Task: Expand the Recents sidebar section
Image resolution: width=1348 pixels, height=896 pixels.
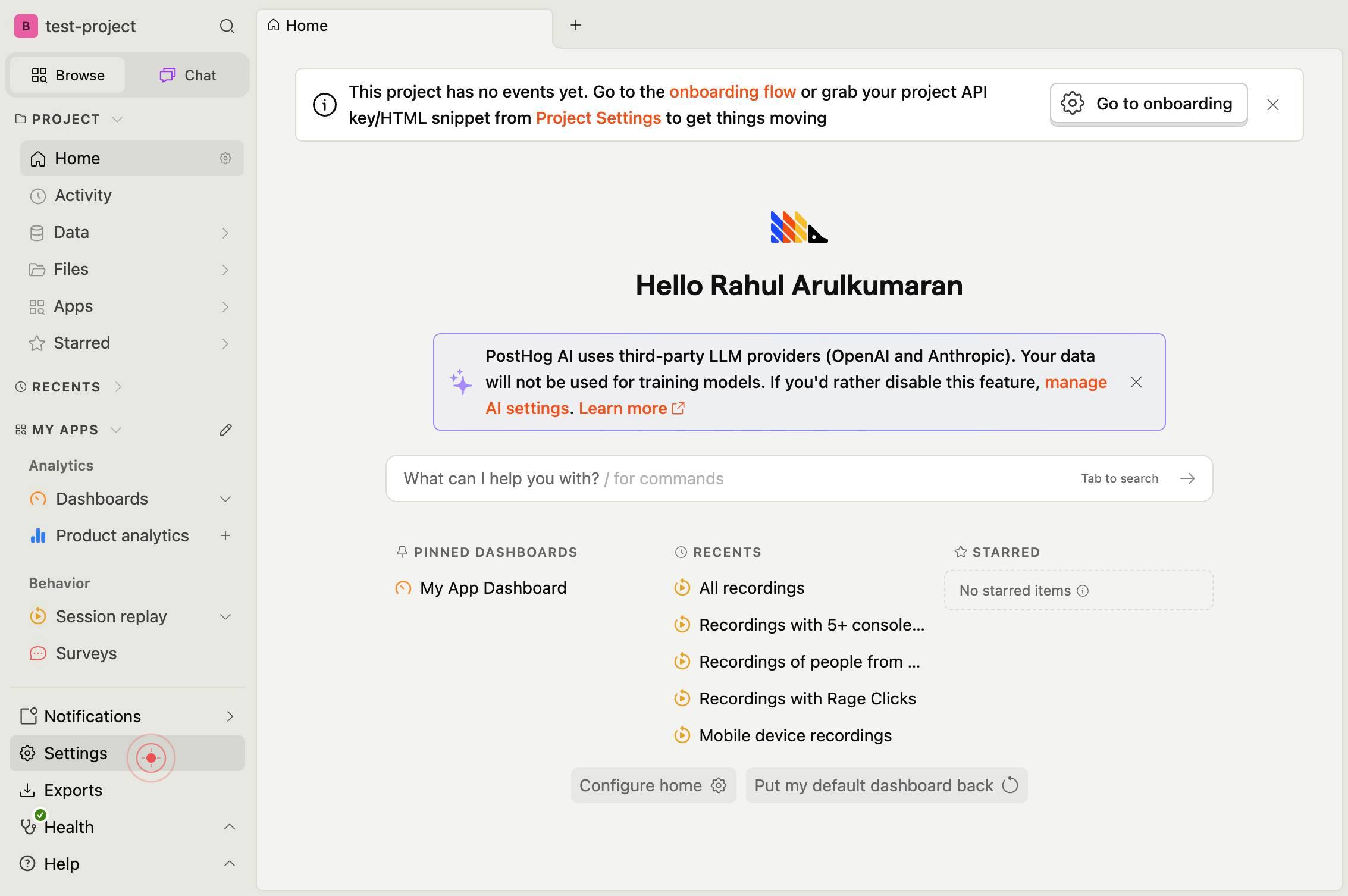Action: coord(118,387)
